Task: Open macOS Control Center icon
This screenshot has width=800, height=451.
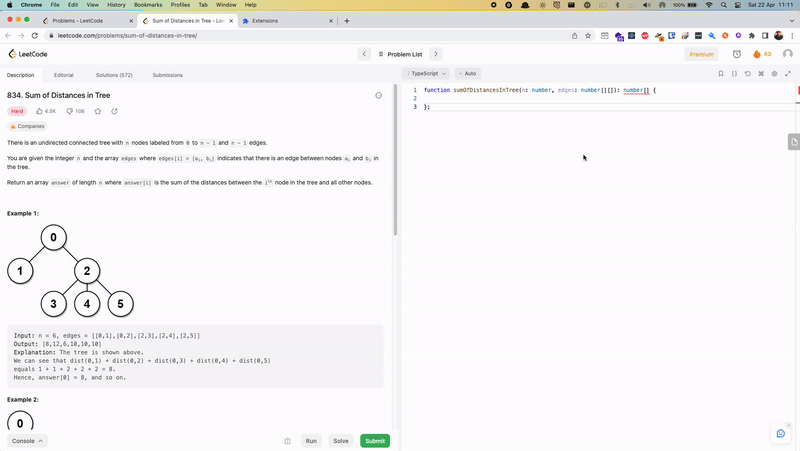Action: pyautogui.click(x=738, y=5)
